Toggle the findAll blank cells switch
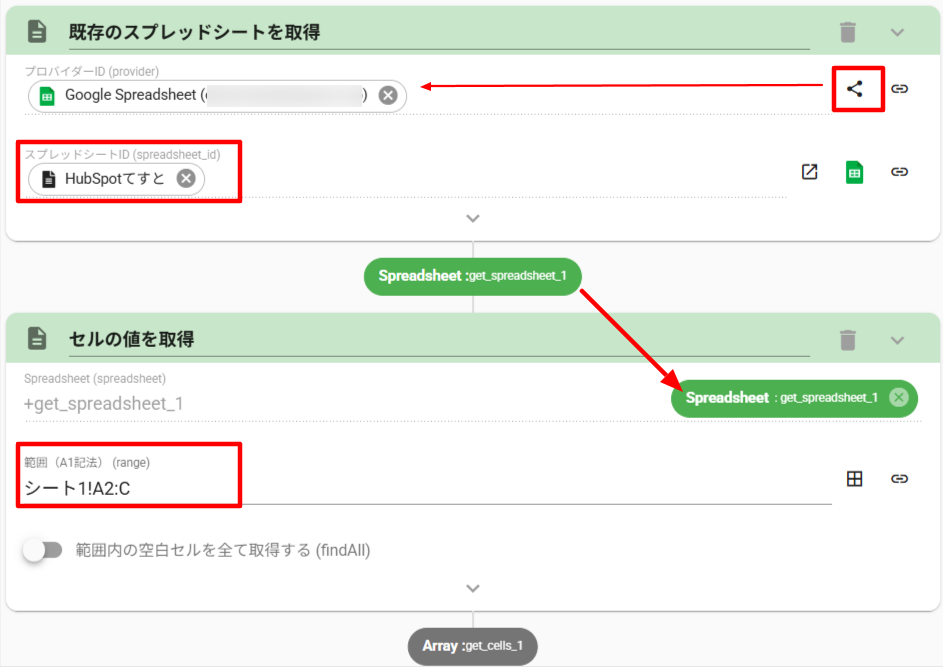 [43, 550]
